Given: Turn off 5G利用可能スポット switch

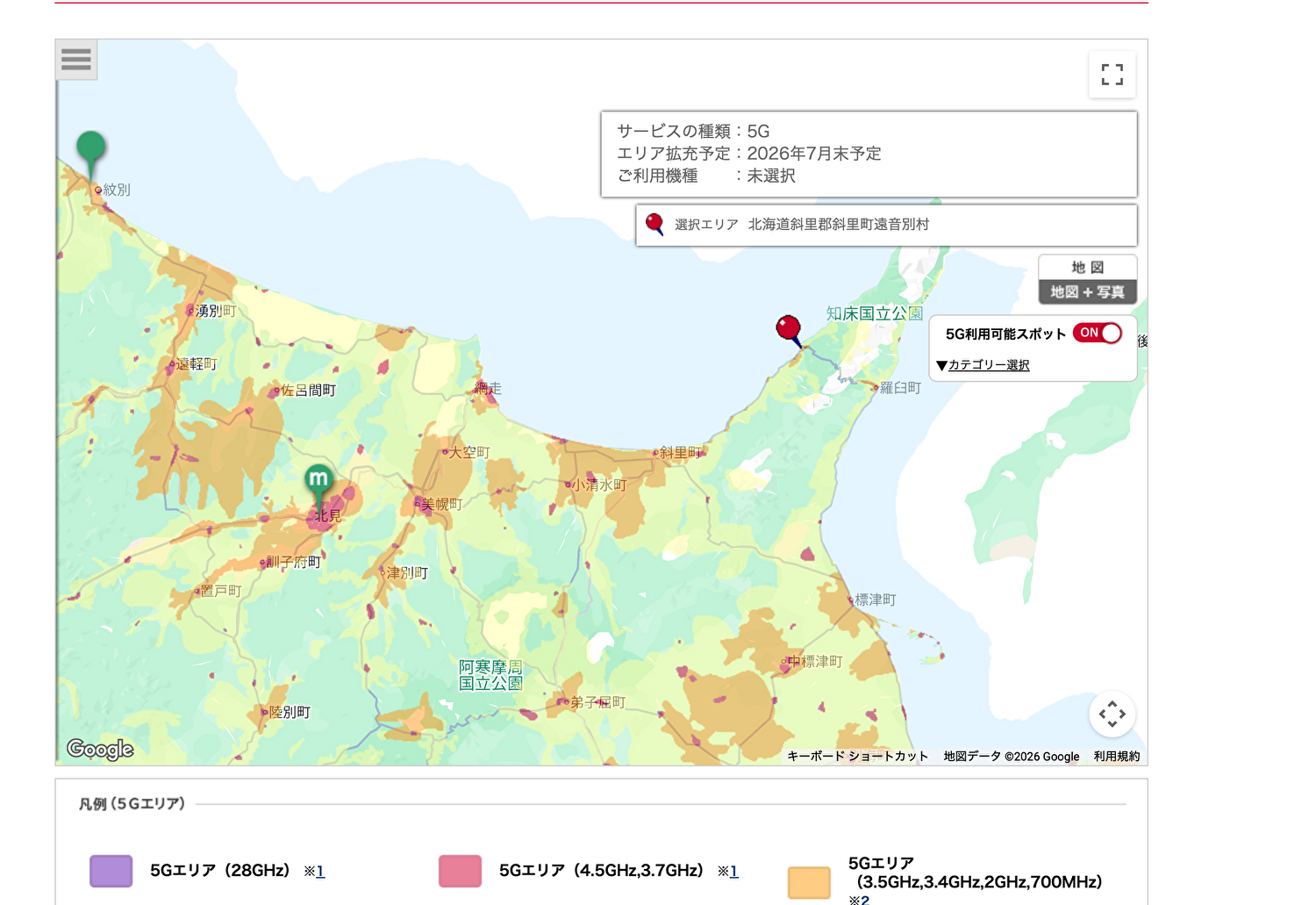Looking at the screenshot, I should (x=1098, y=334).
